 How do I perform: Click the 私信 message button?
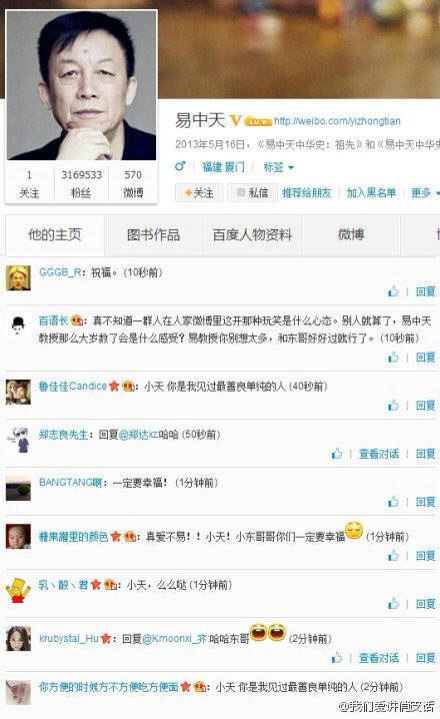coord(253,193)
